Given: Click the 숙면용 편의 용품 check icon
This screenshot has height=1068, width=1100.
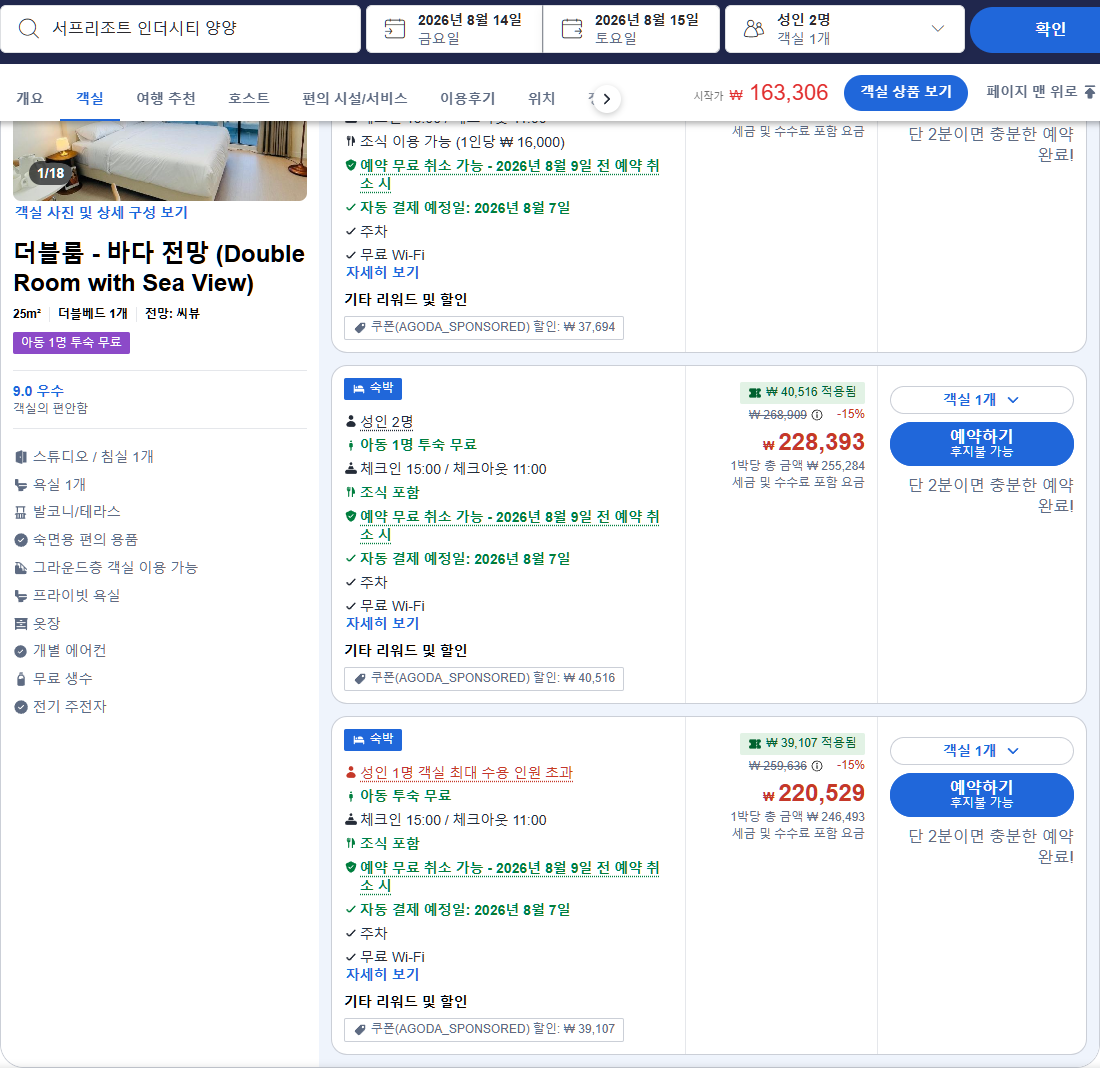Looking at the screenshot, I should (x=21, y=540).
